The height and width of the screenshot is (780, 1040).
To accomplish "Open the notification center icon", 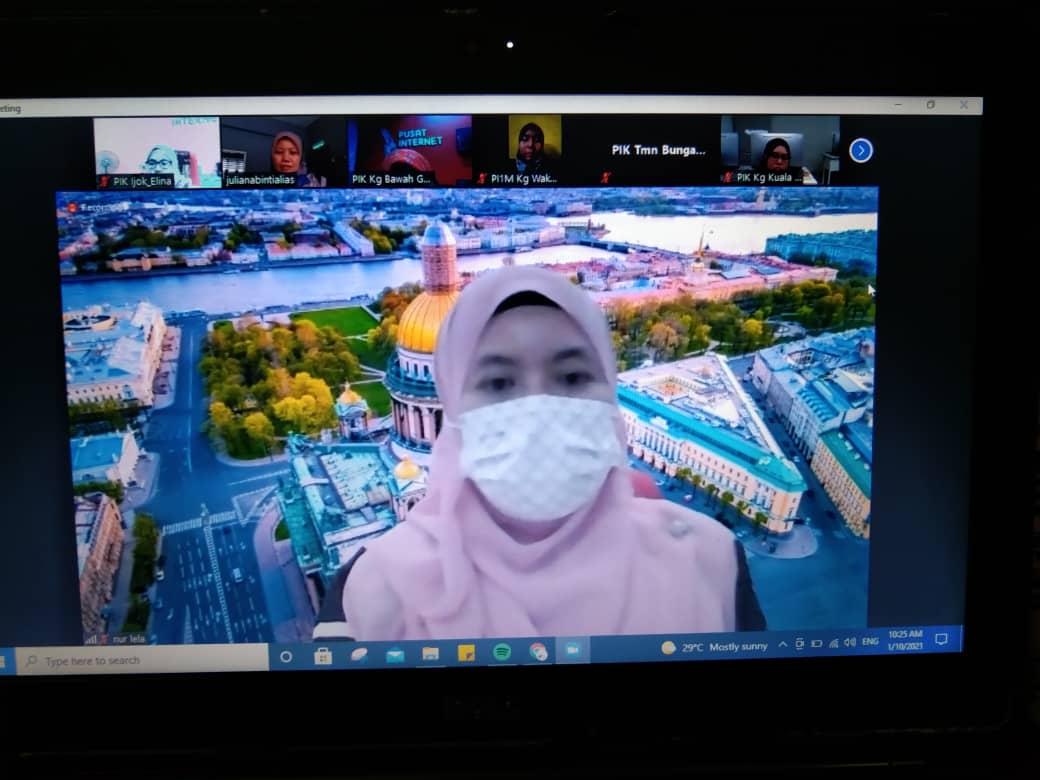I will pos(941,639).
